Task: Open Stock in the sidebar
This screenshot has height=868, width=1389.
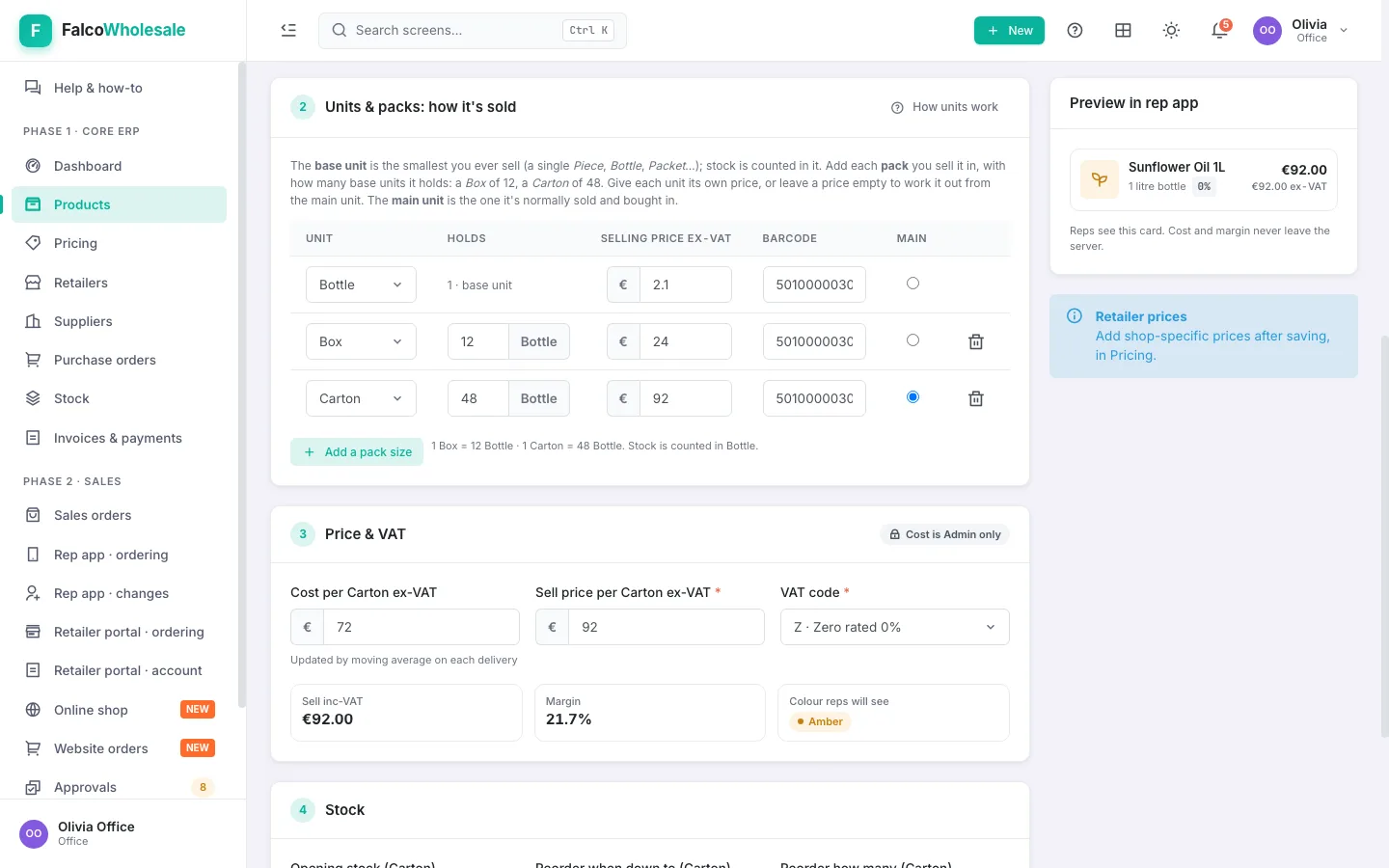Action: coord(120,398)
